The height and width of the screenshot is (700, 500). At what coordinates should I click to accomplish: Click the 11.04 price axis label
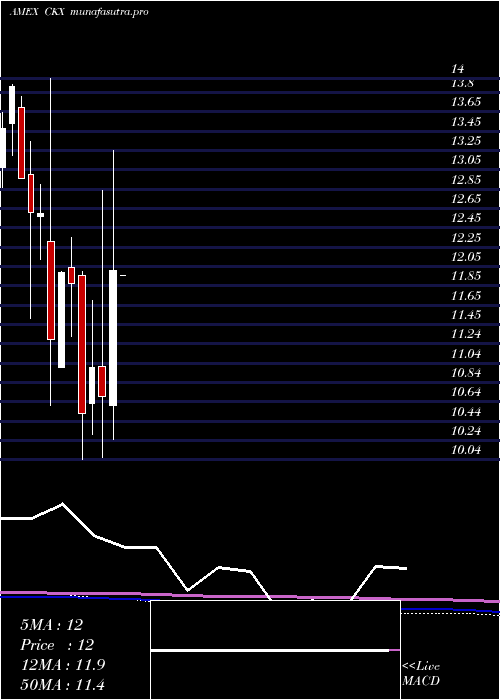tap(466, 354)
